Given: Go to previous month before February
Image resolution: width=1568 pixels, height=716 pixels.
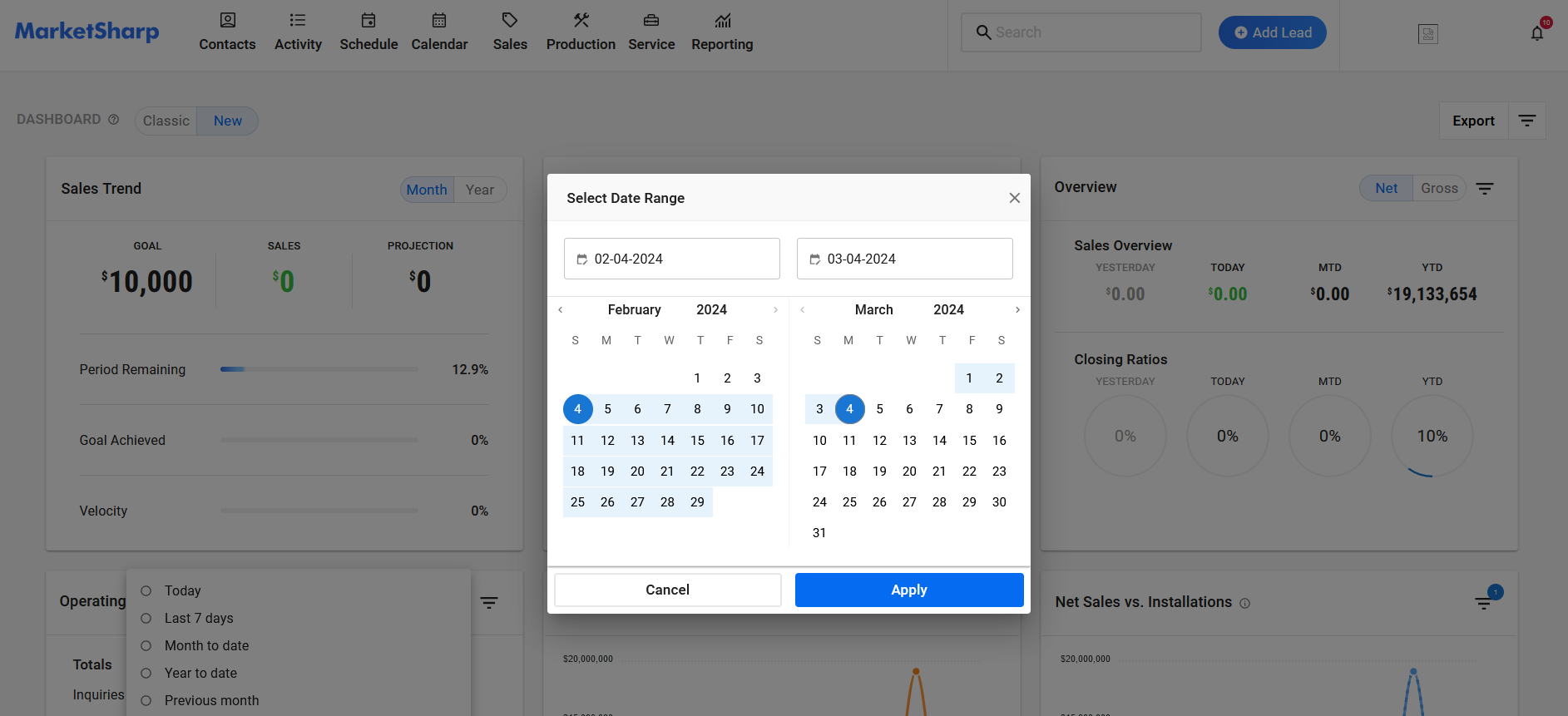Looking at the screenshot, I should (x=561, y=309).
